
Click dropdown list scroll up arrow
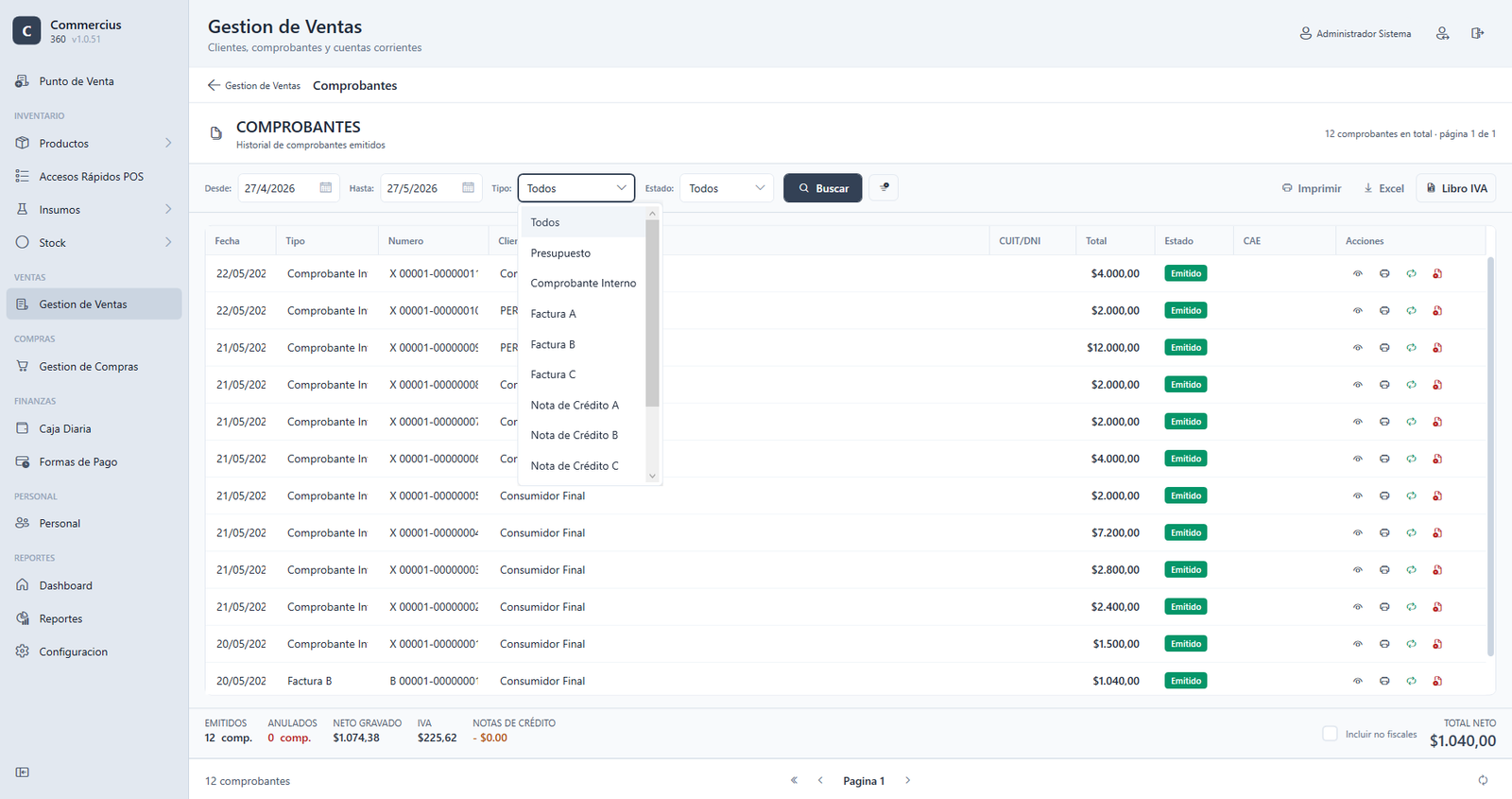[x=652, y=214]
